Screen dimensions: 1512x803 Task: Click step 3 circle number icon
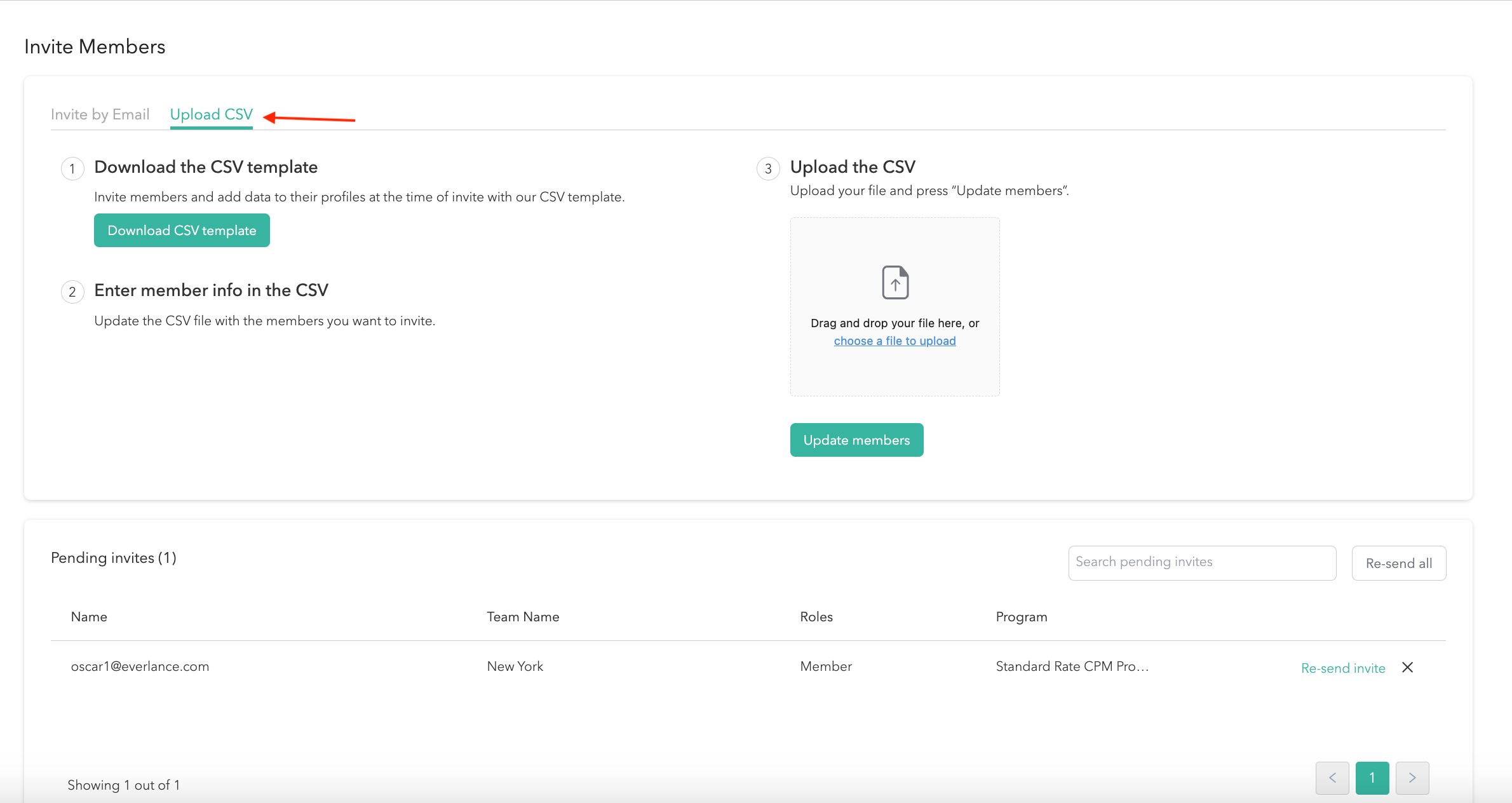[768, 168]
